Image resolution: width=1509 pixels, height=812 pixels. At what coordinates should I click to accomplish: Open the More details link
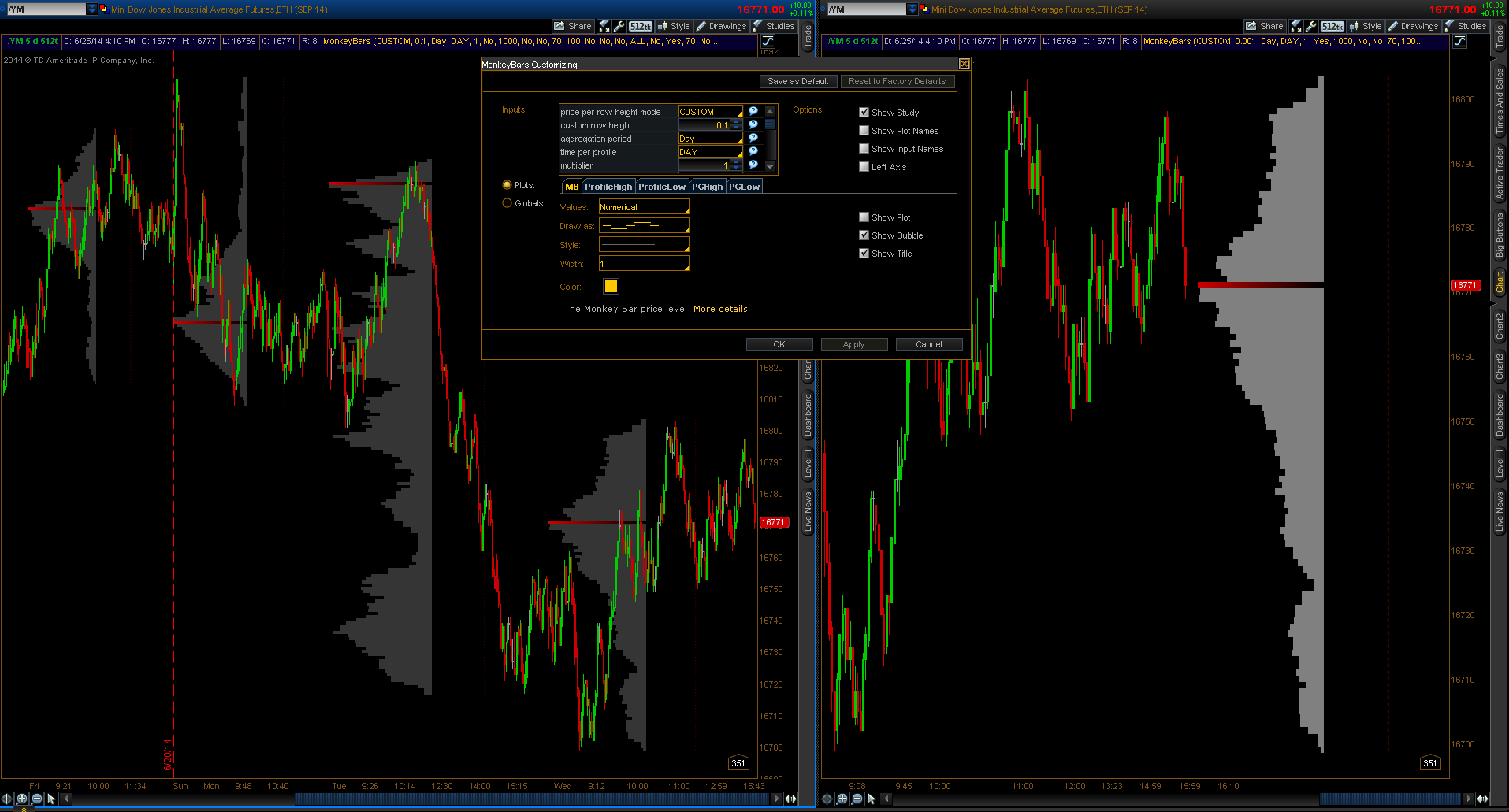720,309
